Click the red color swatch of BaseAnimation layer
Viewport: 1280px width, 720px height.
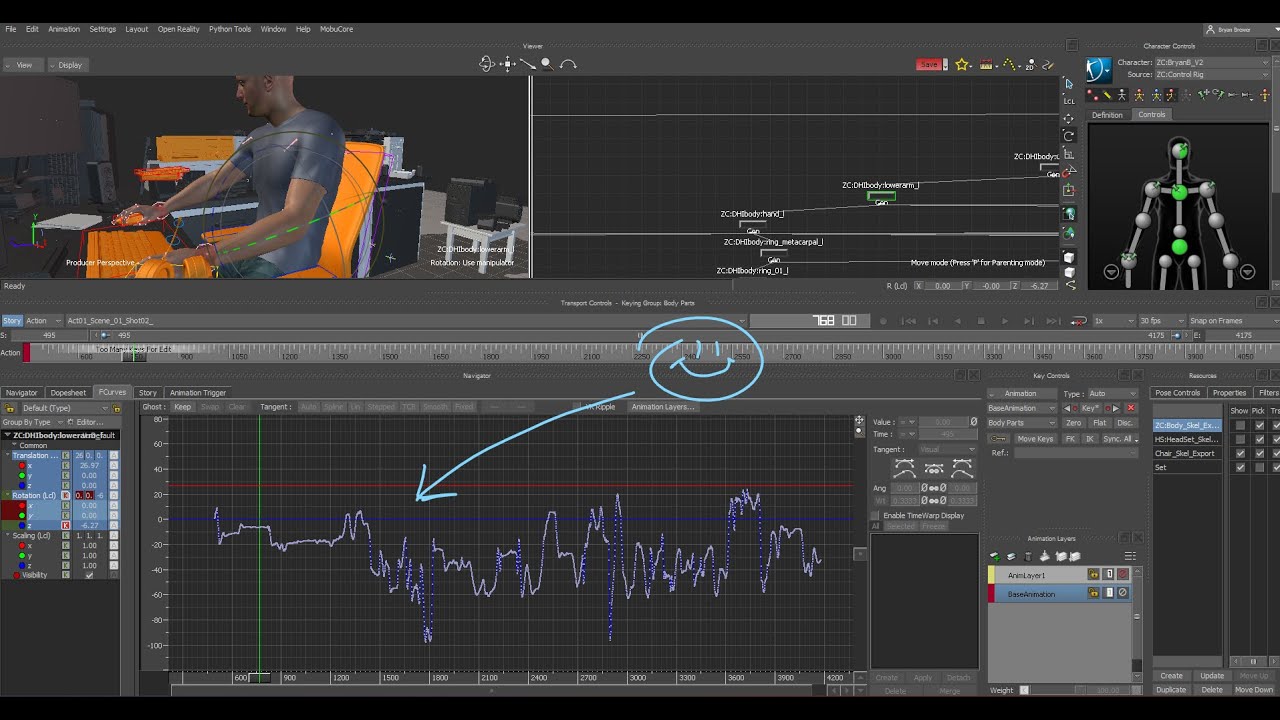[x=992, y=594]
